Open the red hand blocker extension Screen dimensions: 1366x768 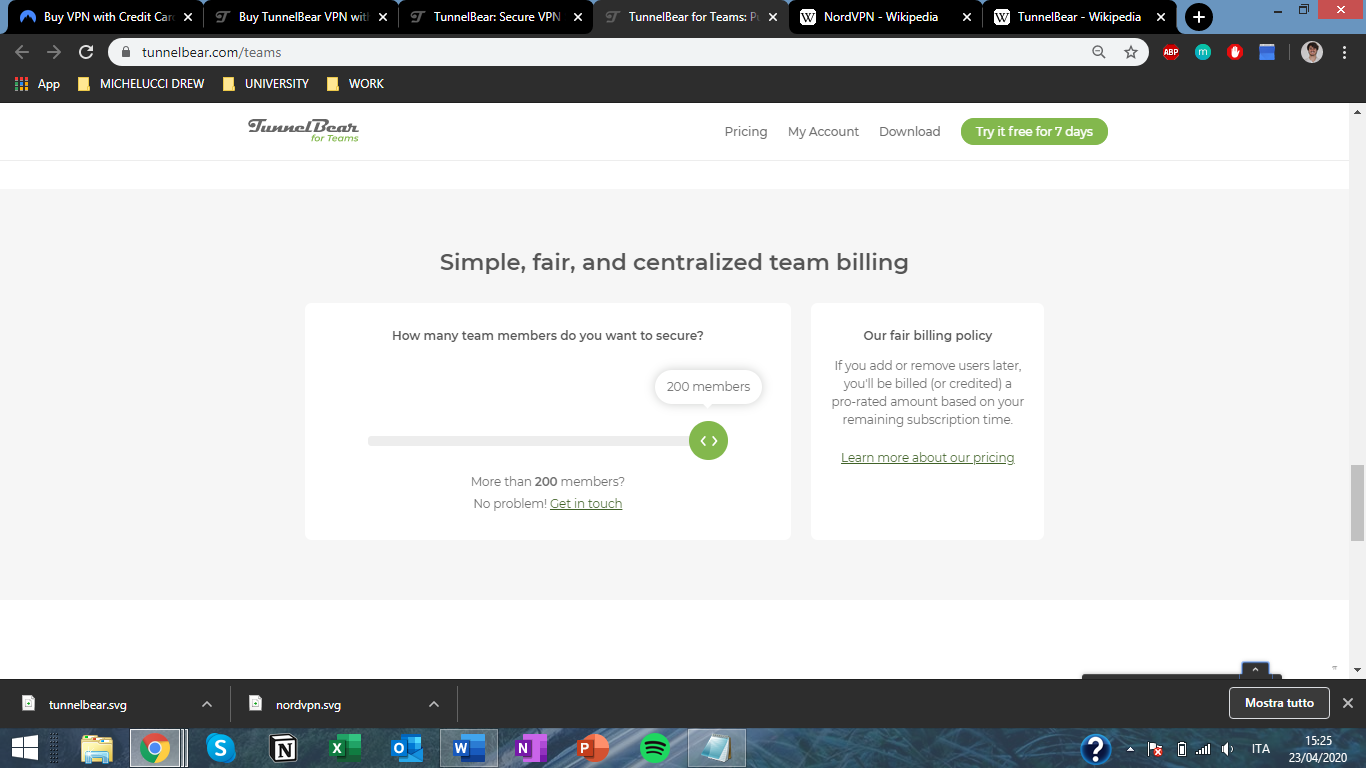tap(1235, 52)
